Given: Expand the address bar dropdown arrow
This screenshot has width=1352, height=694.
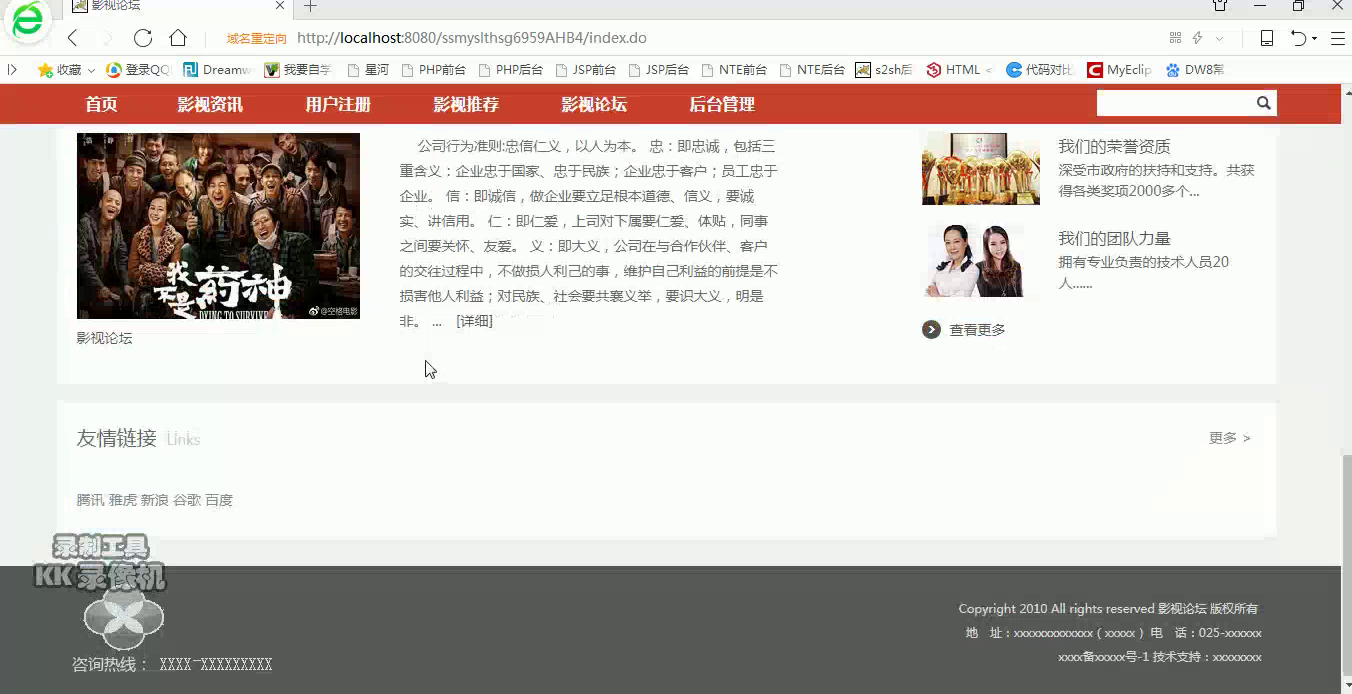Looking at the screenshot, I should [x=1220, y=38].
